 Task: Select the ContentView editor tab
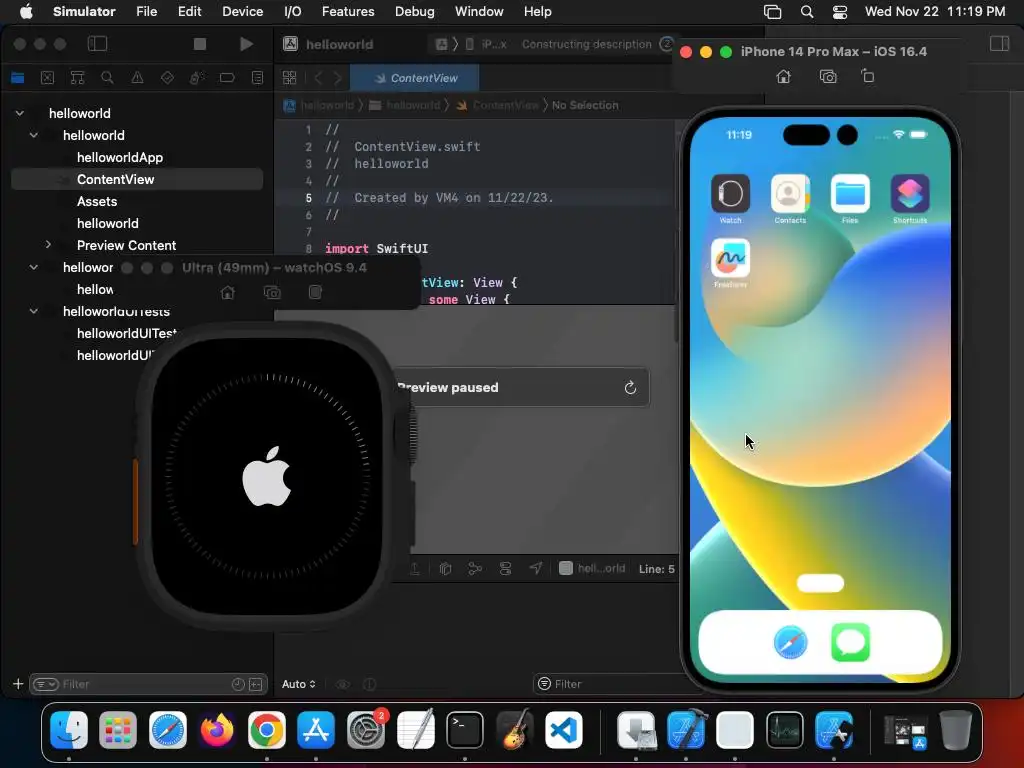click(x=415, y=78)
